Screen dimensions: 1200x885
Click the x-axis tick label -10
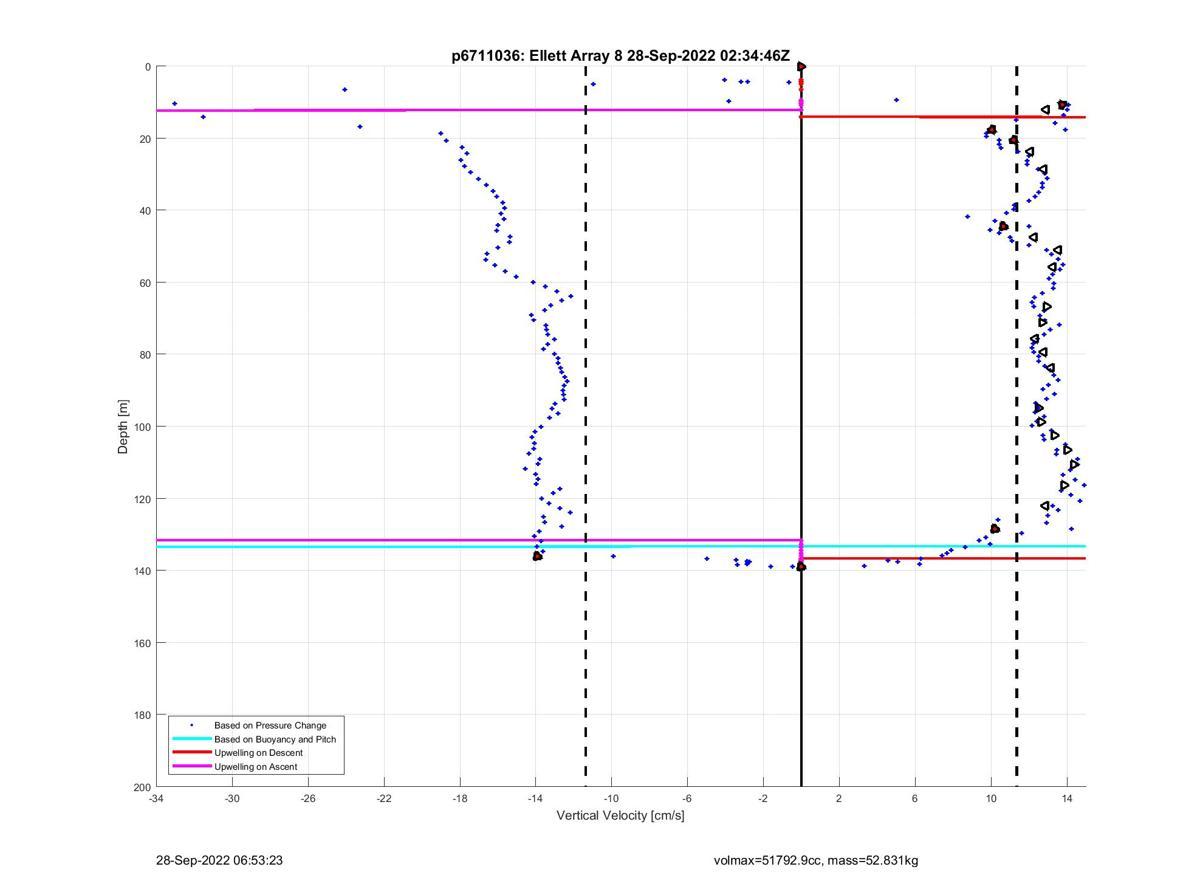[x=611, y=798]
